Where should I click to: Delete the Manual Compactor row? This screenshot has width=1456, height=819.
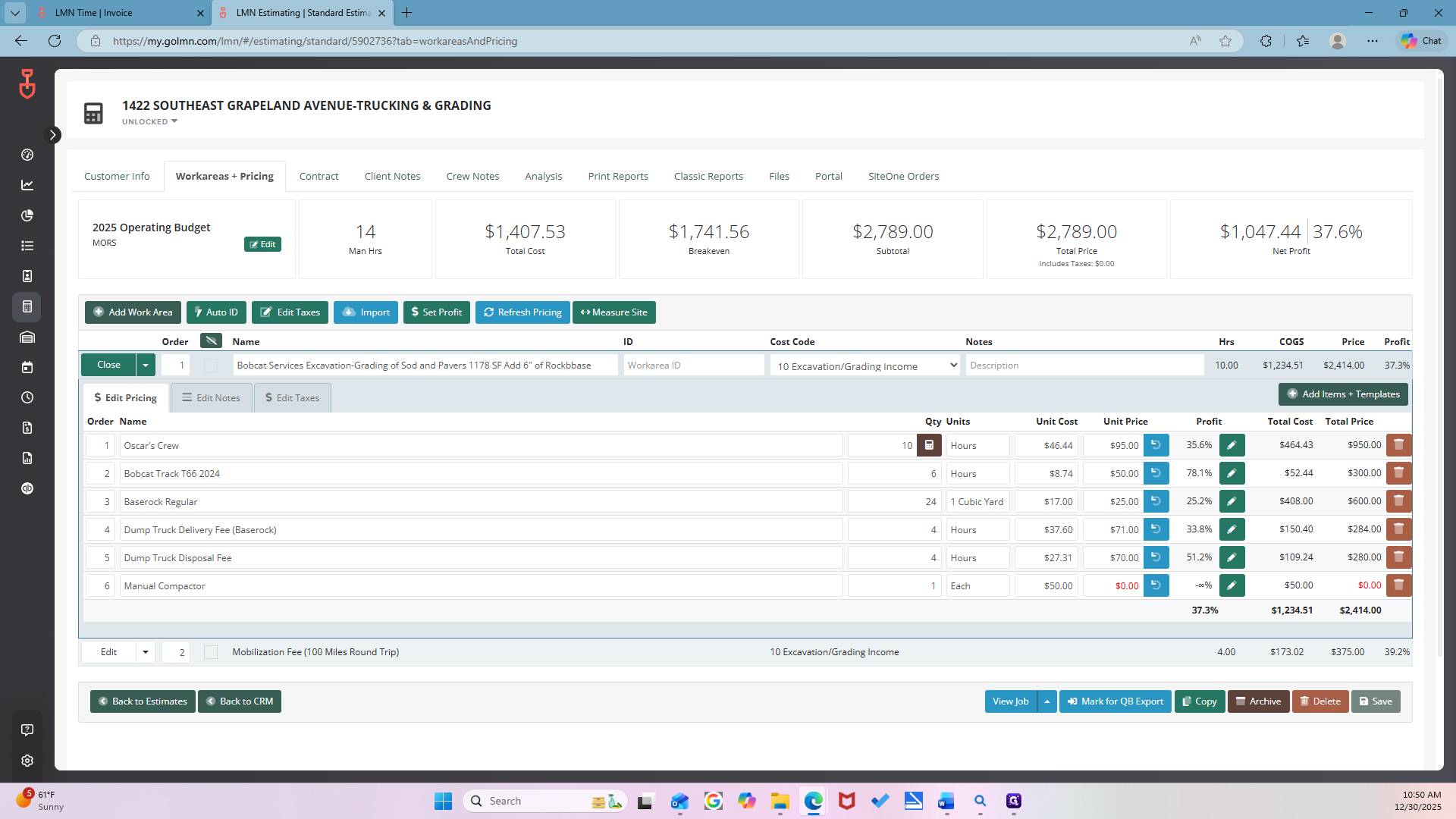(1398, 585)
